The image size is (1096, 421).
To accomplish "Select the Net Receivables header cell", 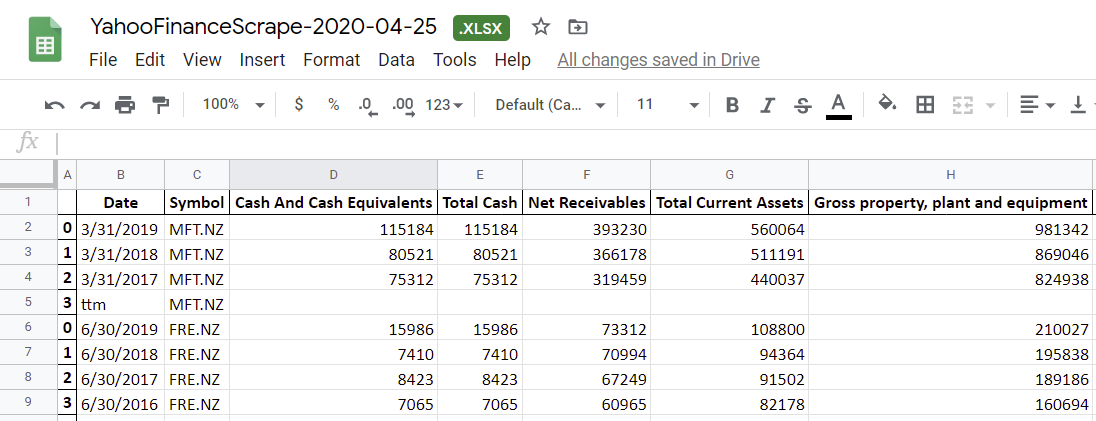I will [586, 203].
